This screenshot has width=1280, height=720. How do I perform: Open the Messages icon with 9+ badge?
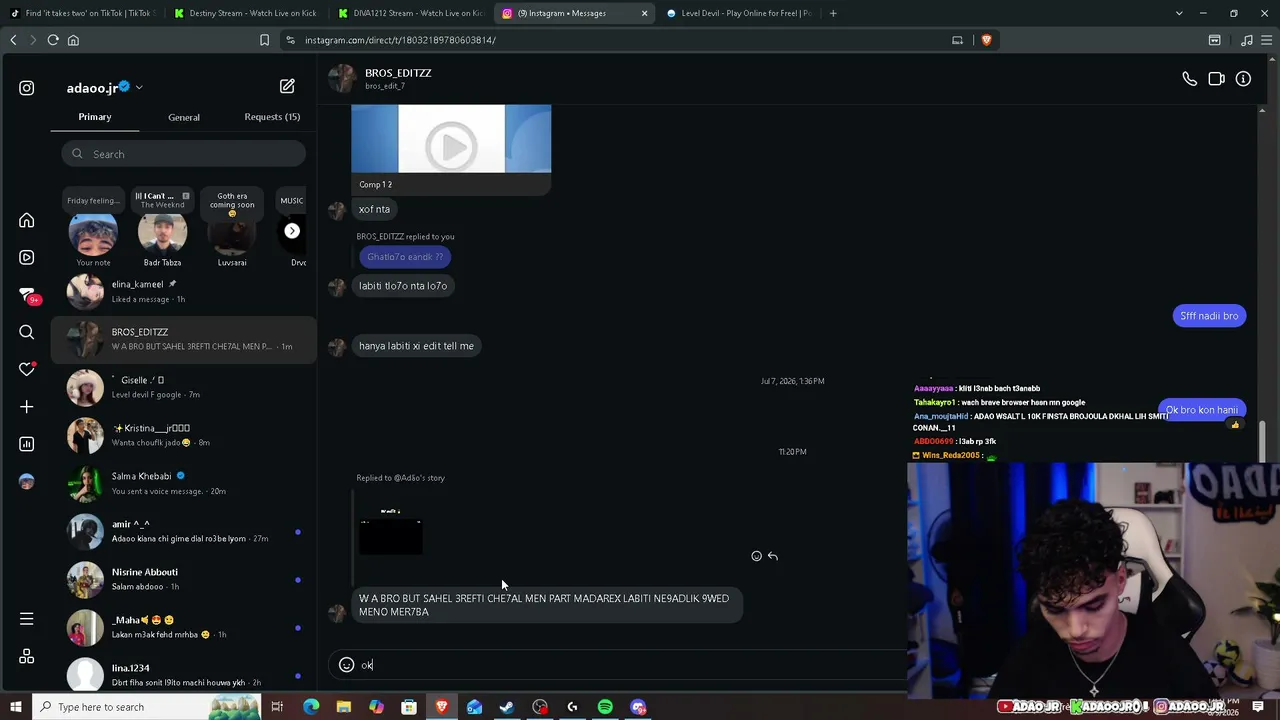[x=27, y=295]
